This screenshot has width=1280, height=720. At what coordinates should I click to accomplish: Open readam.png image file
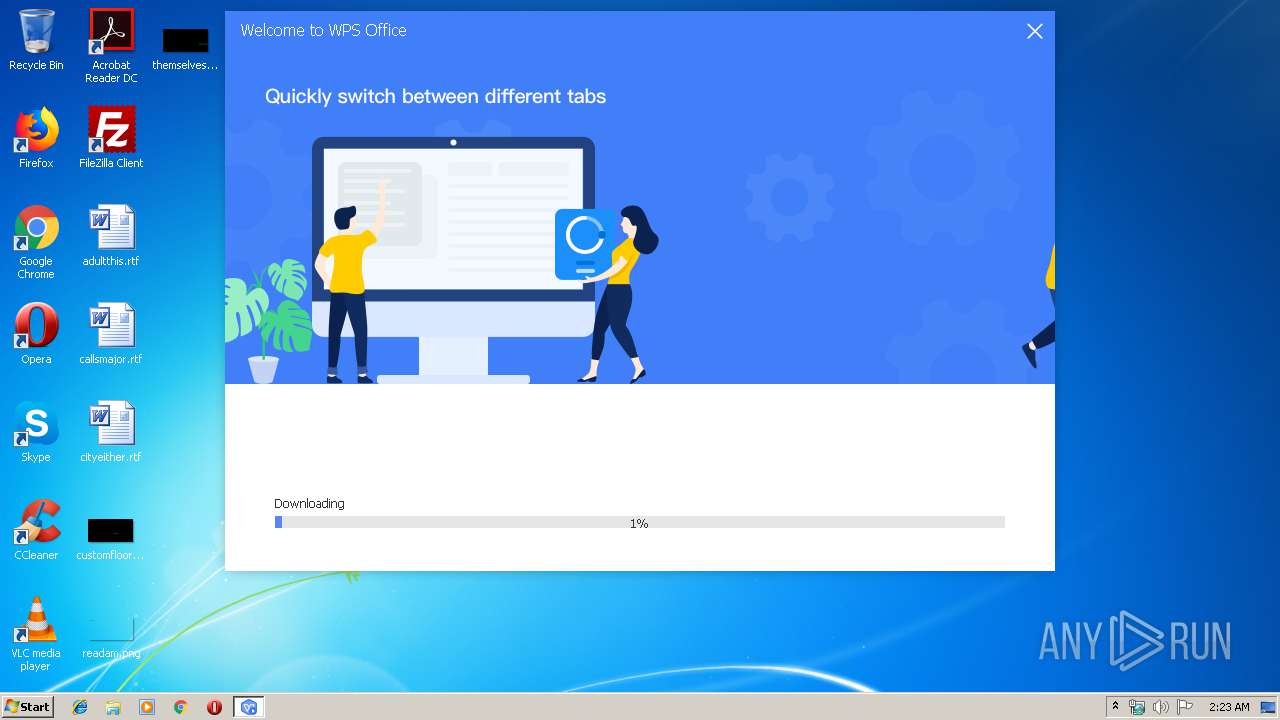click(x=111, y=638)
